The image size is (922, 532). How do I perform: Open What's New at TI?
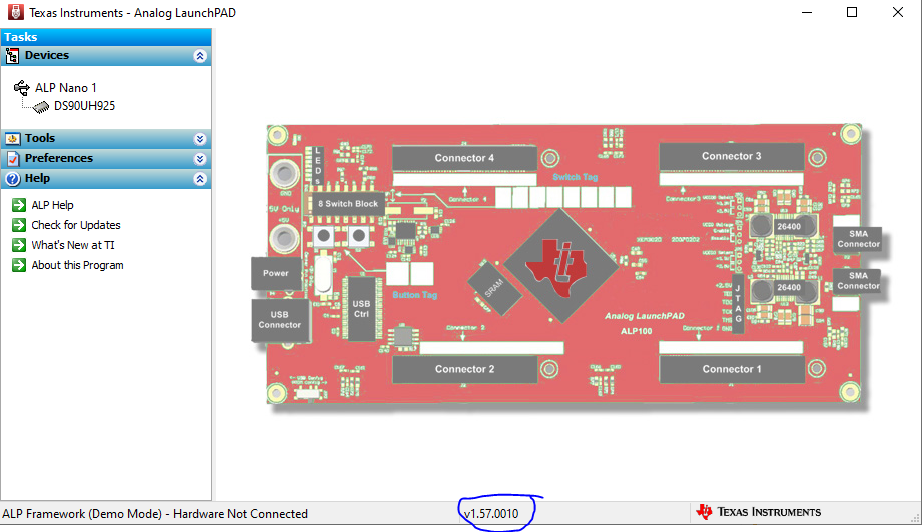tap(73, 245)
